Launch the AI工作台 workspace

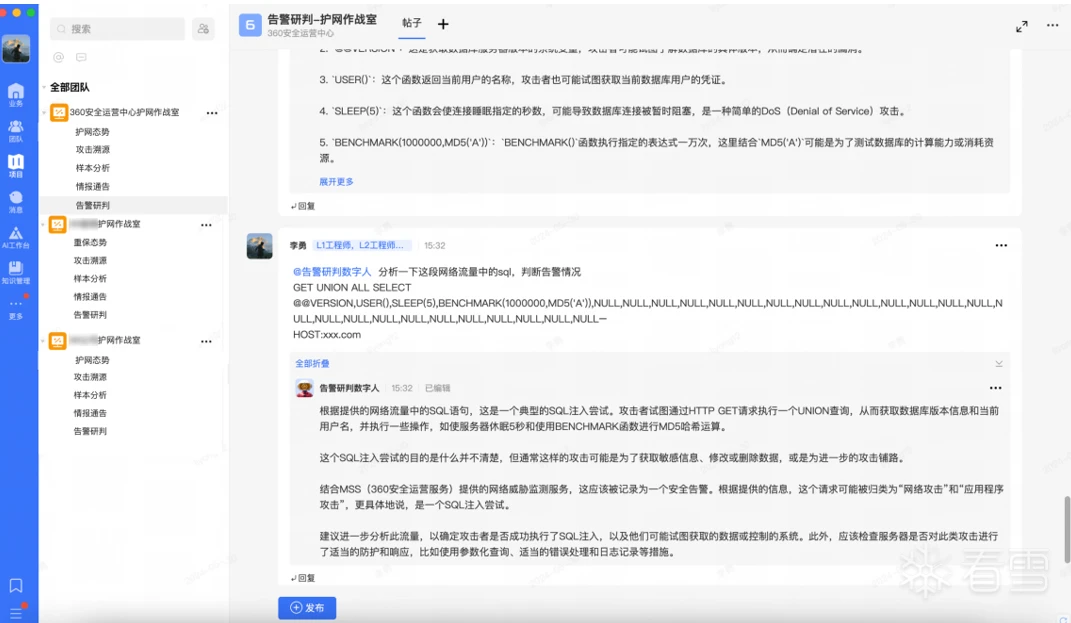pyautogui.click(x=16, y=237)
